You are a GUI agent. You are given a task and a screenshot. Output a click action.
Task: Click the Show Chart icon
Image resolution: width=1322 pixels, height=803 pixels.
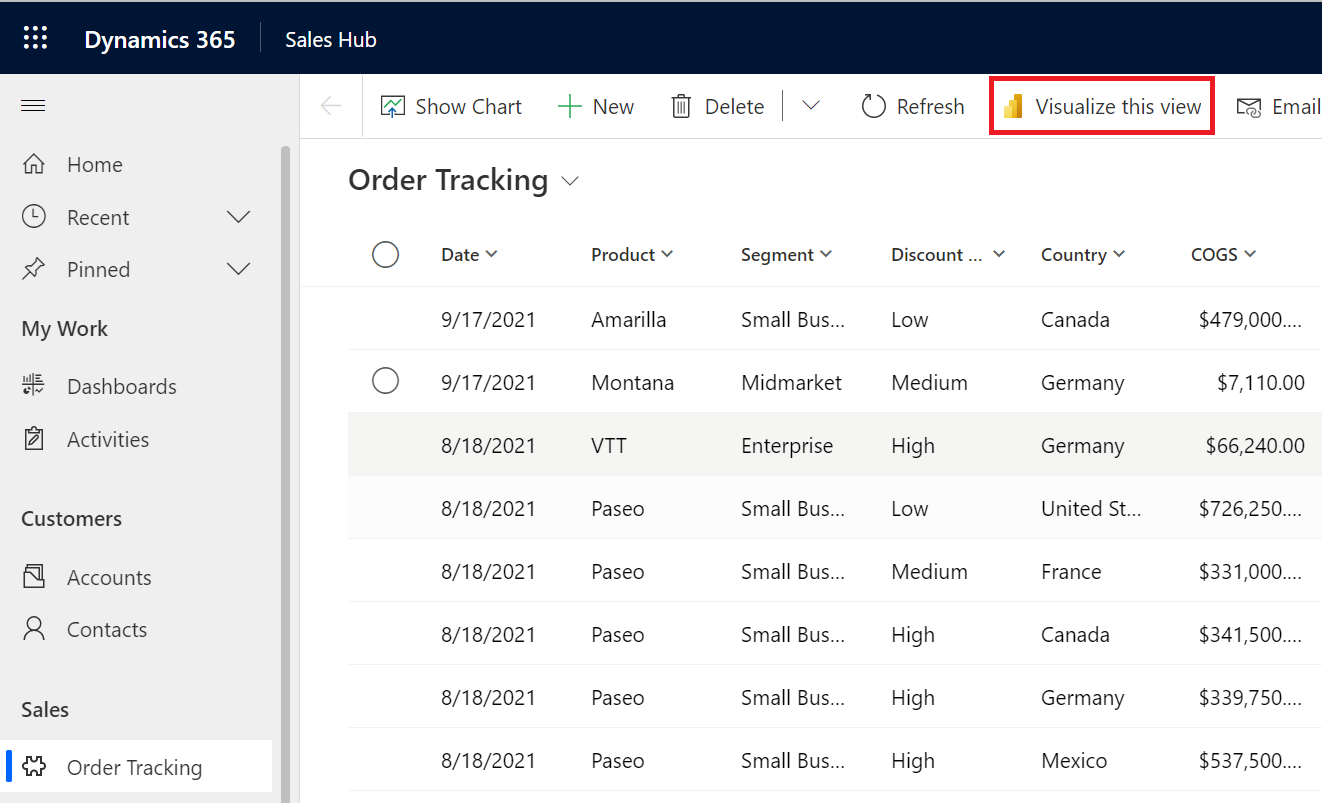click(x=392, y=106)
